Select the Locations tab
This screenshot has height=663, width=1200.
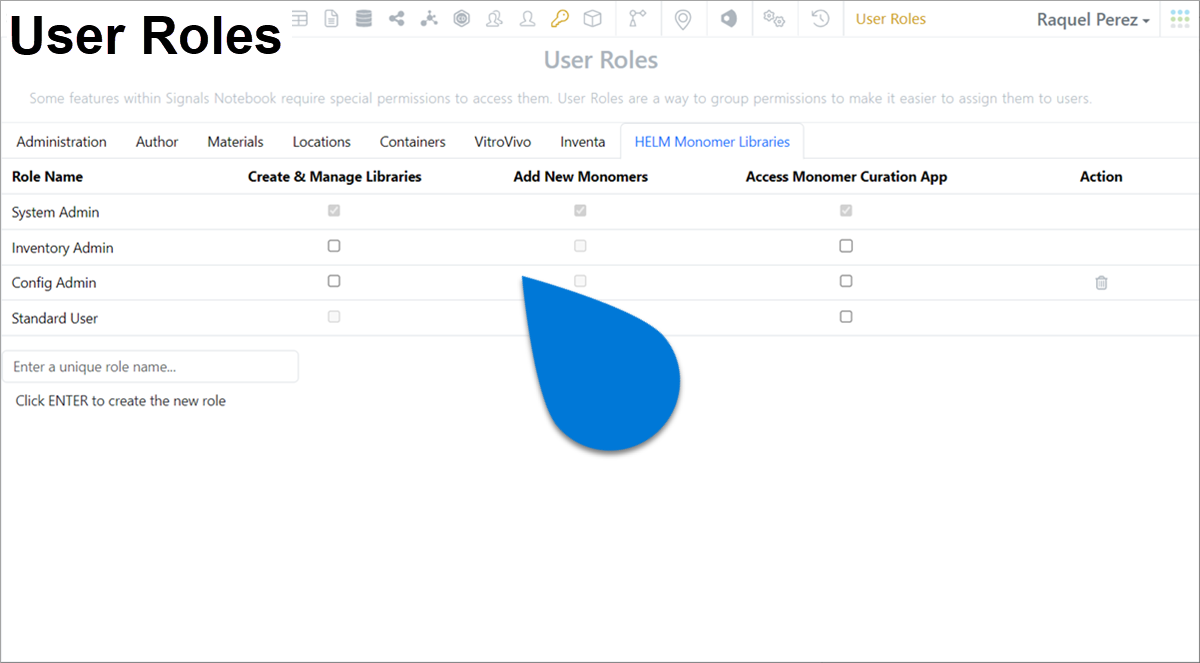[322, 142]
